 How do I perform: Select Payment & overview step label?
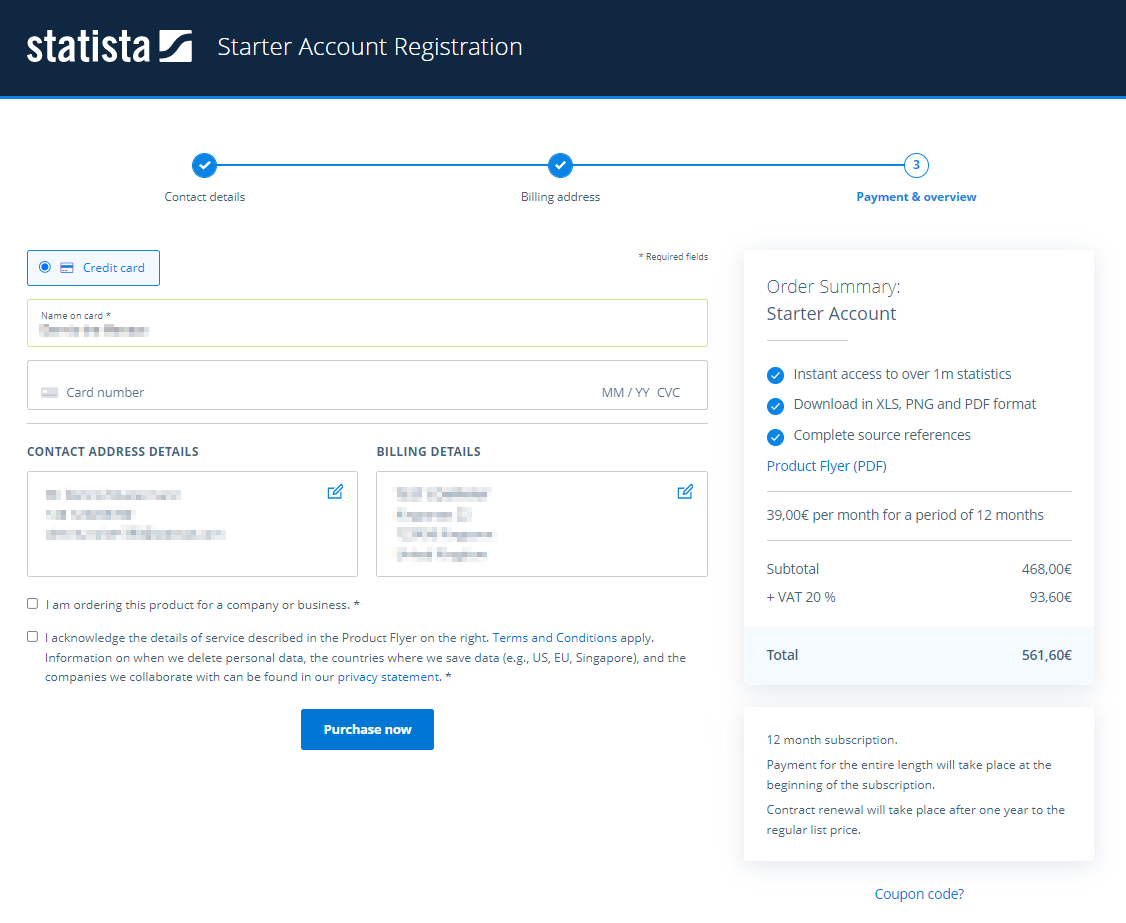click(916, 197)
